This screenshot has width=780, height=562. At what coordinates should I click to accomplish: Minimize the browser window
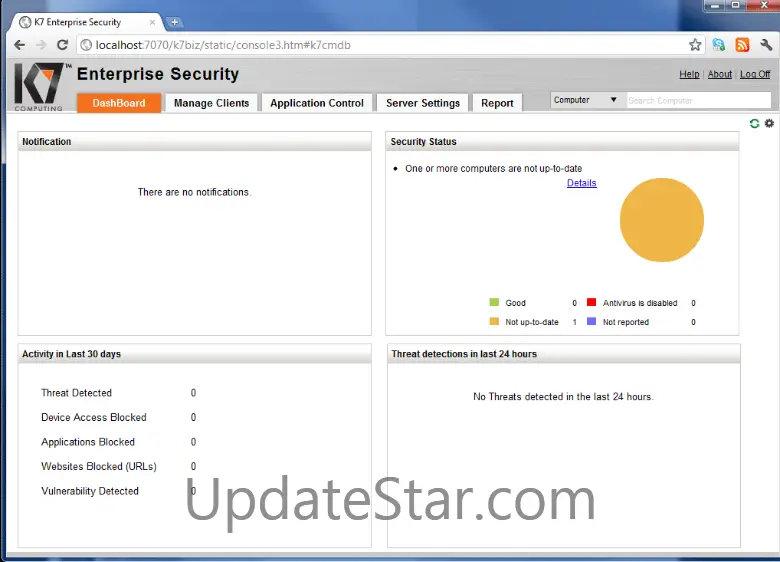(x=715, y=5)
